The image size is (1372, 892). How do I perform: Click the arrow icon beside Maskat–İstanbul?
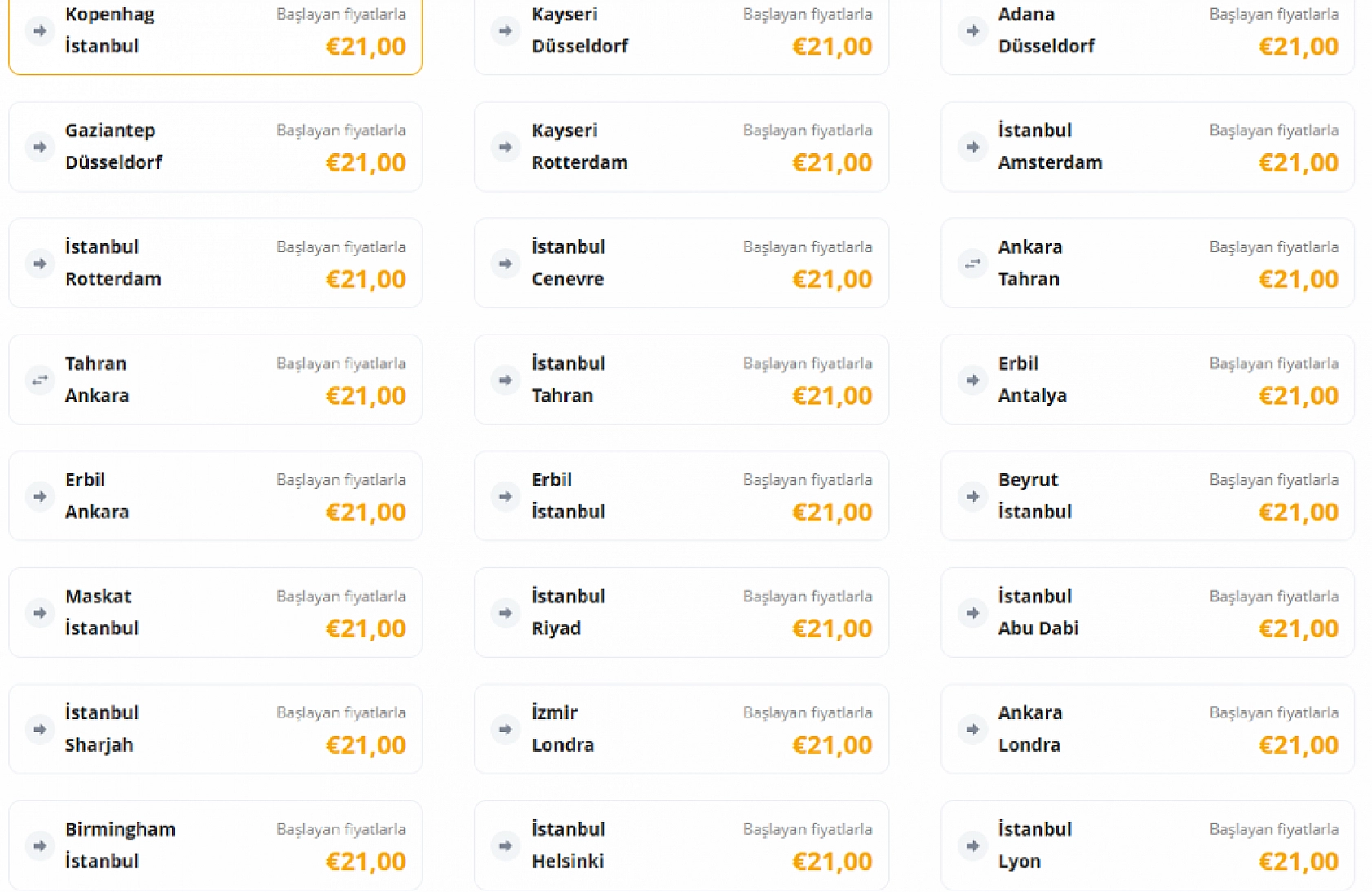[39, 613]
